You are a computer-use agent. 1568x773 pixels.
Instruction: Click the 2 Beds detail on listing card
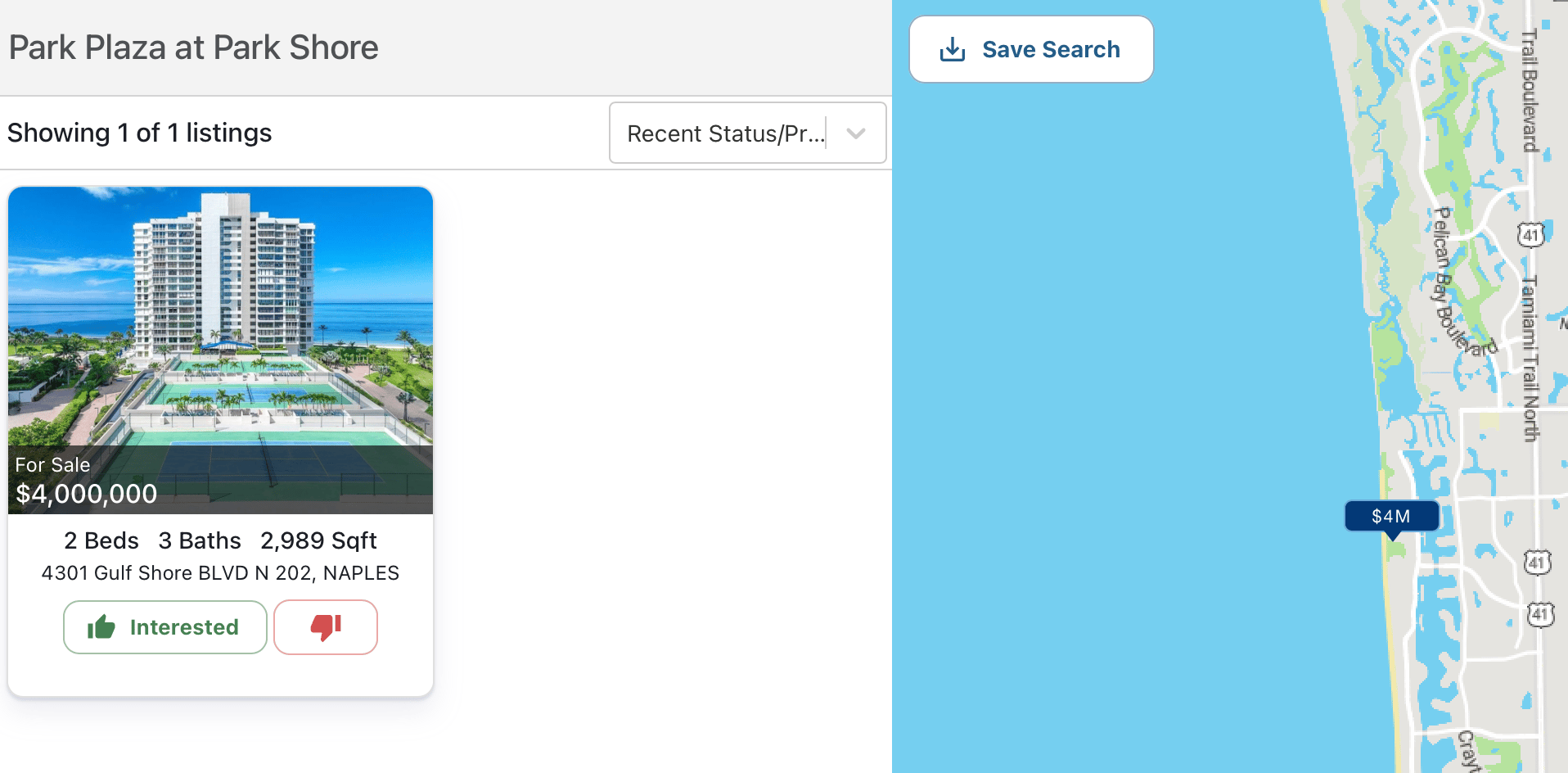coord(101,540)
